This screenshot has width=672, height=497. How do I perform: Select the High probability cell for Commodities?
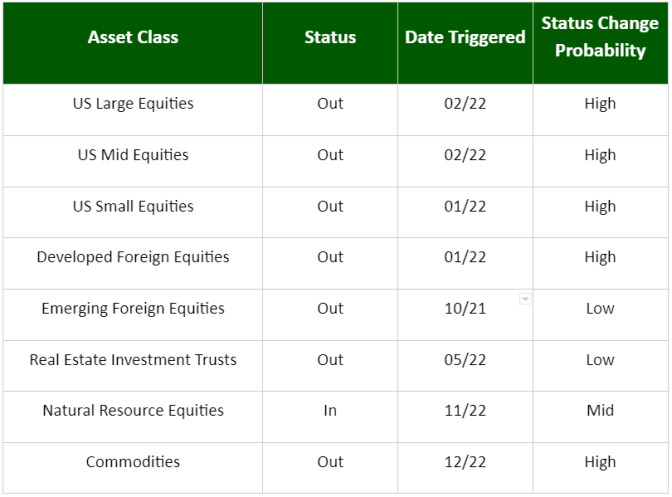click(600, 467)
